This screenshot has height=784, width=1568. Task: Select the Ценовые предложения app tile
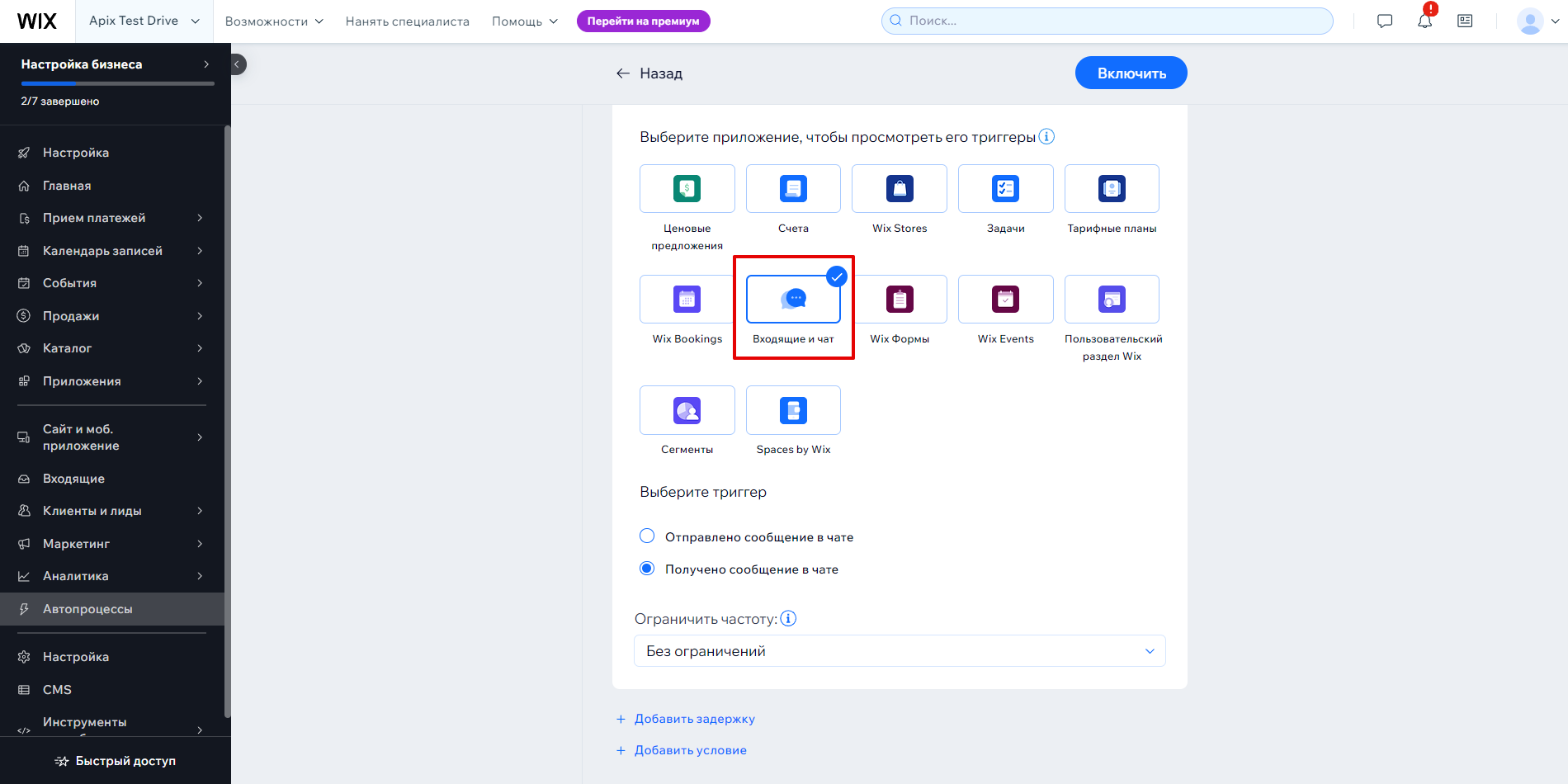687,189
